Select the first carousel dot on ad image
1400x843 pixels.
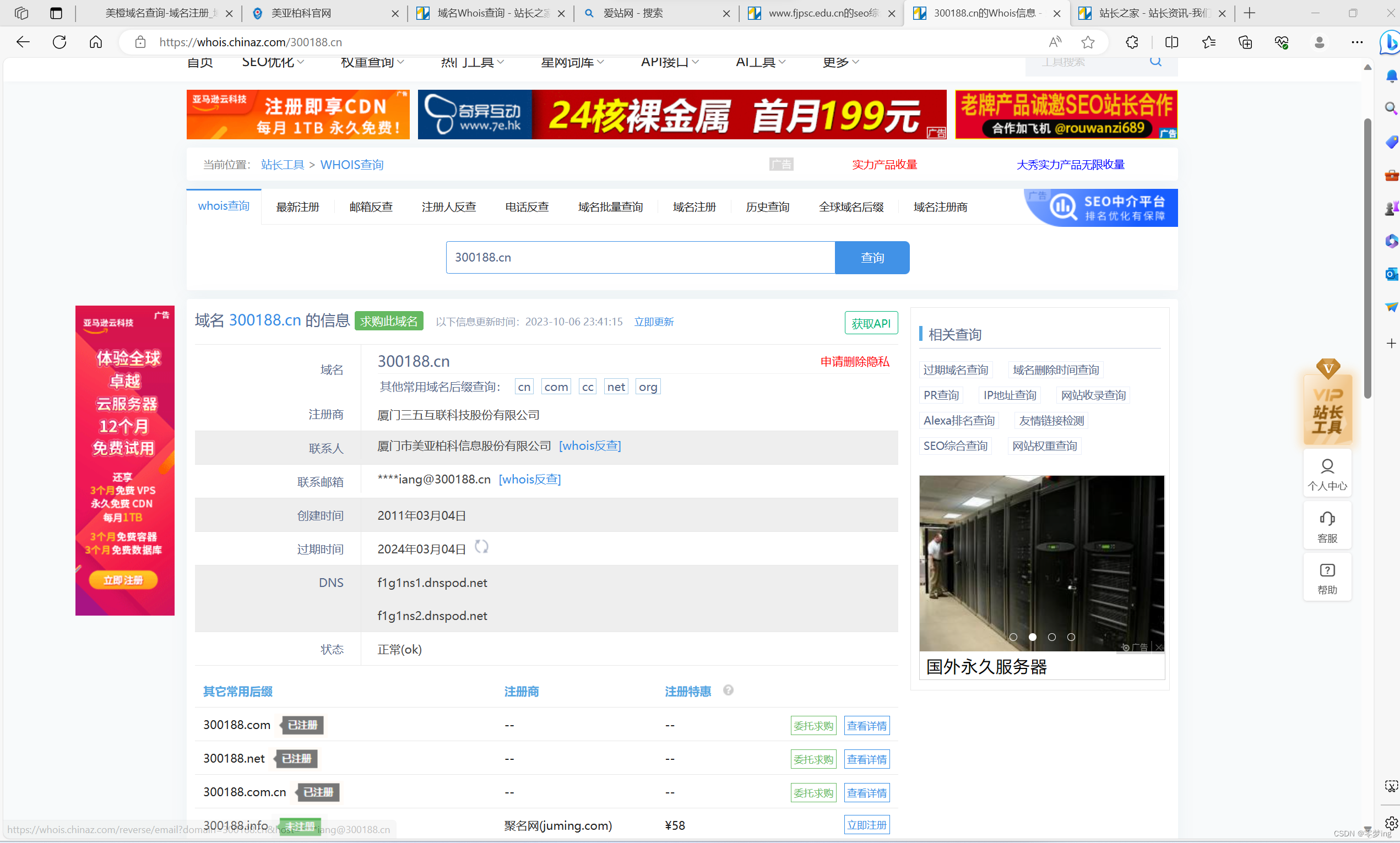point(1013,638)
